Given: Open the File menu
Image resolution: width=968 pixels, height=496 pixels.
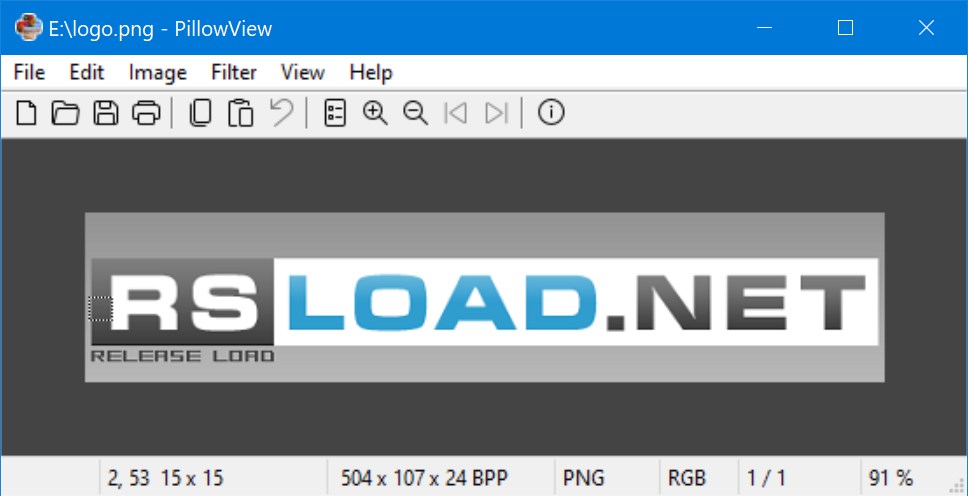Looking at the screenshot, I should click(29, 73).
